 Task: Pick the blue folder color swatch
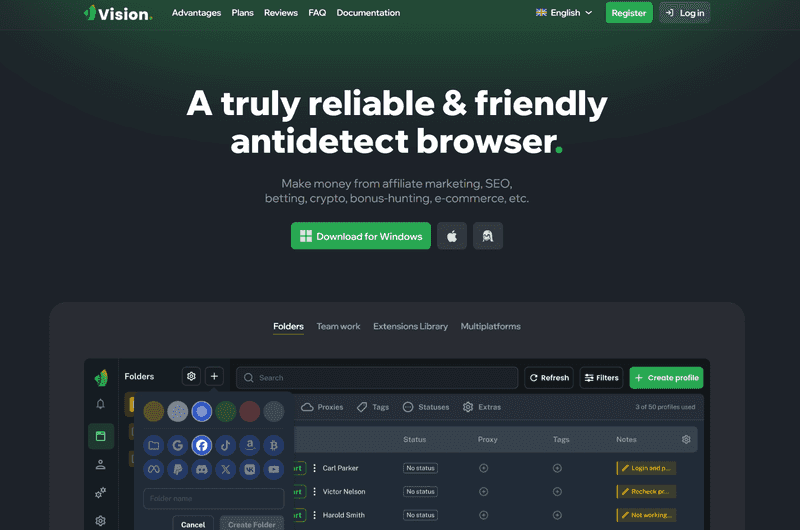click(202, 411)
